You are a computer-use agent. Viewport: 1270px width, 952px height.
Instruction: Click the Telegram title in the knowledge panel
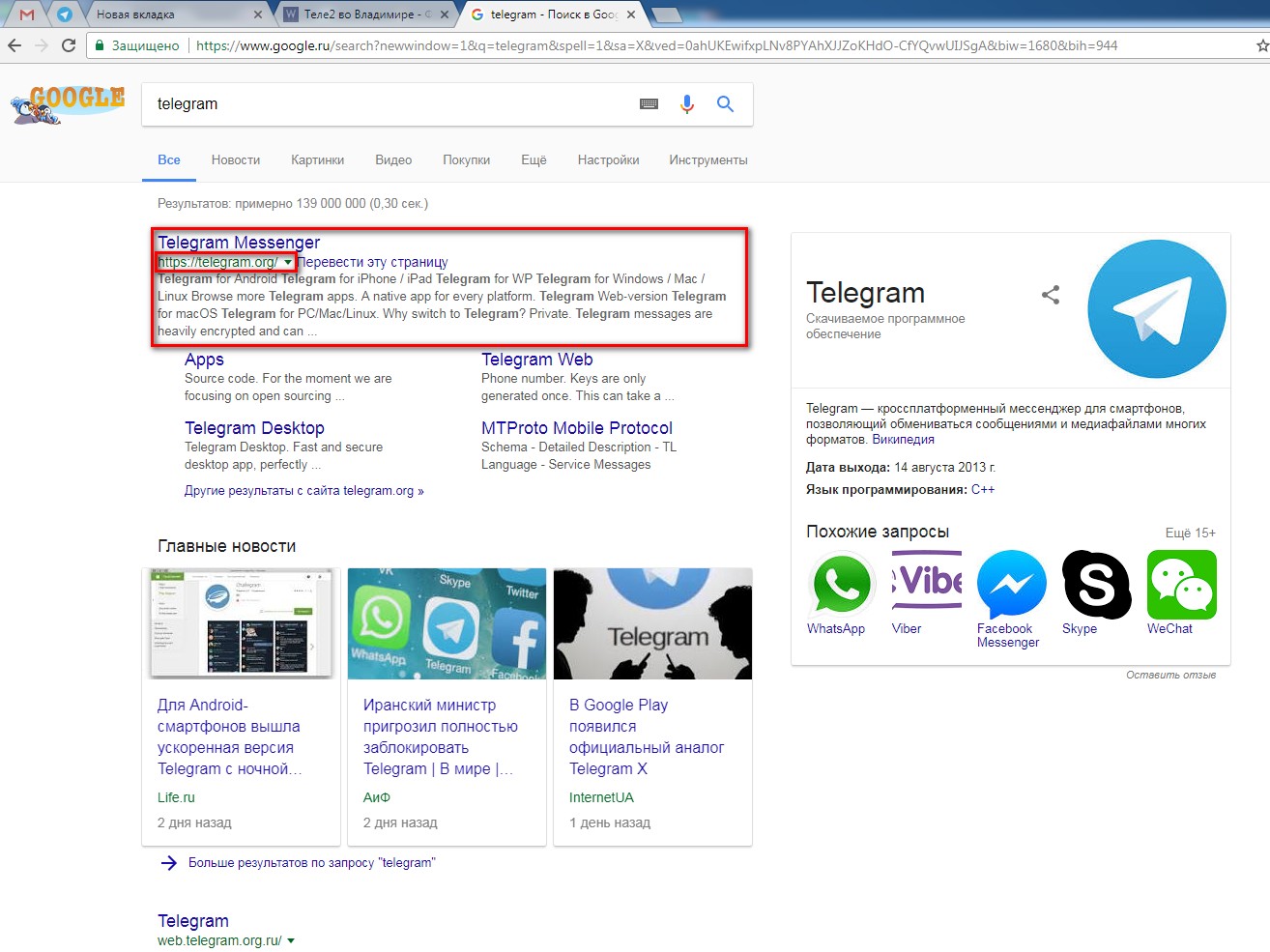[865, 293]
